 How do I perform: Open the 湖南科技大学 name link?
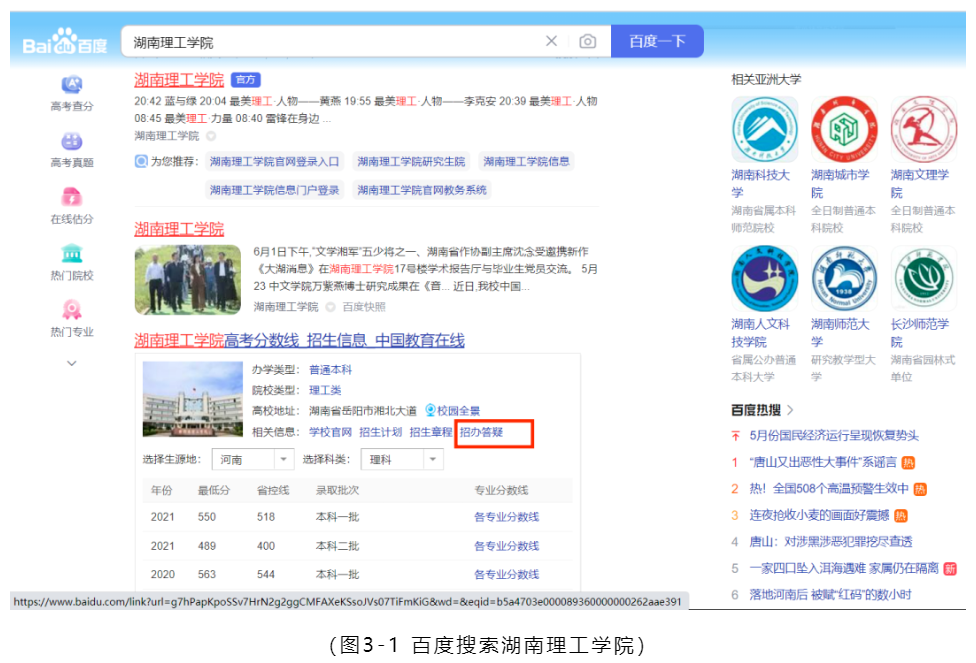(761, 184)
